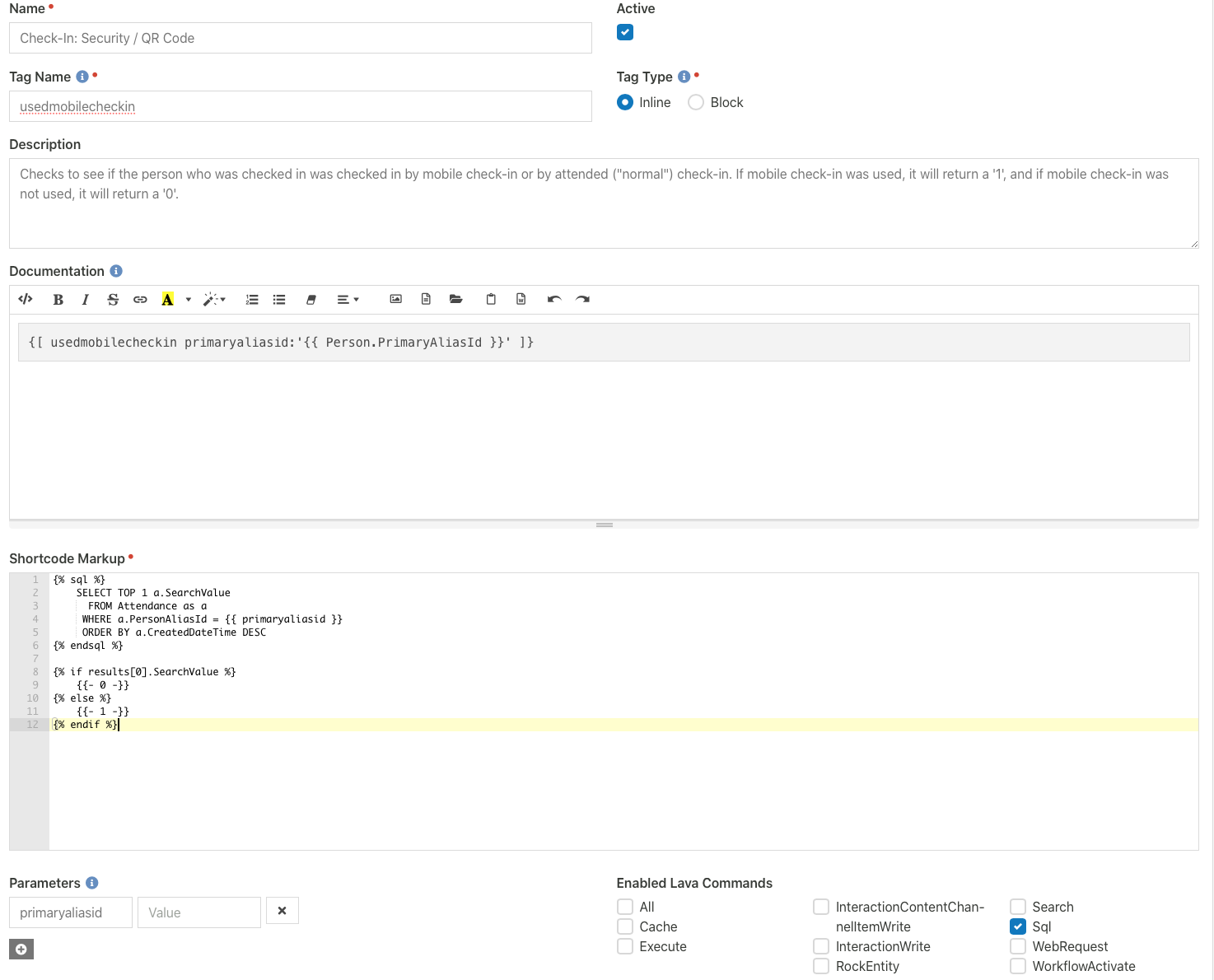Apply bold formatting in Documentation toolbar
This screenshot has height=980, width=1214.
(x=58, y=299)
